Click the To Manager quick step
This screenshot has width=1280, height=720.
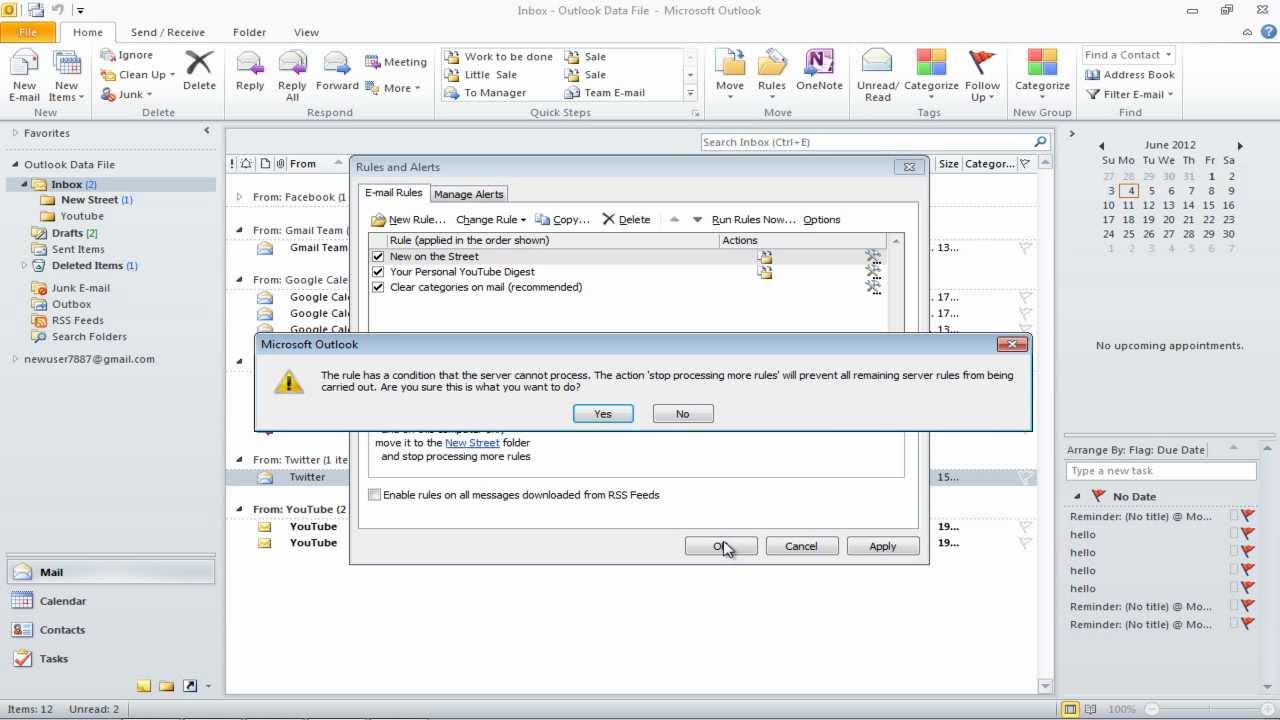click(x=486, y=93)
